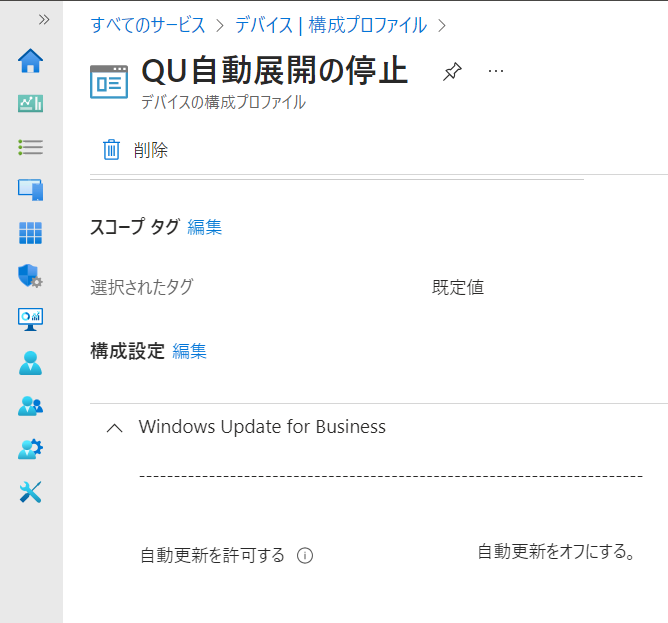
Task: Open Endpoint security shield icon
Action: (x=31, y=276)
